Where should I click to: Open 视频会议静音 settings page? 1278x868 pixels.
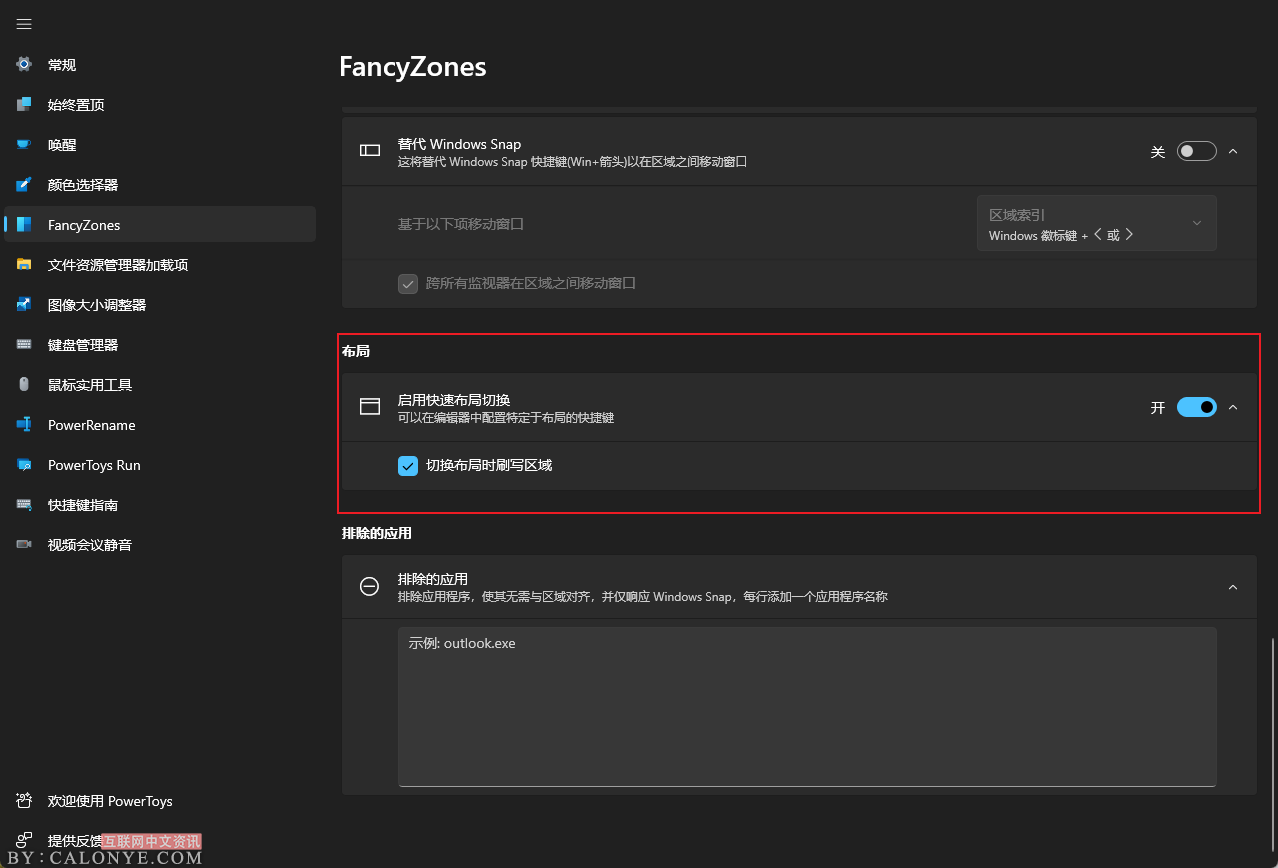tap(160, 544)
